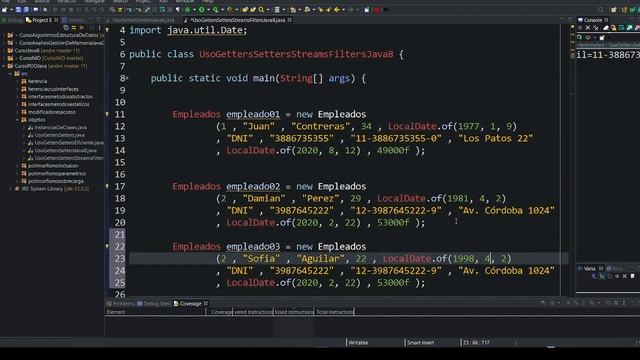Image resolution: width=640 pixels, height=360 pixels.
Task: Click the New Java Class icon
Action: 253,10
